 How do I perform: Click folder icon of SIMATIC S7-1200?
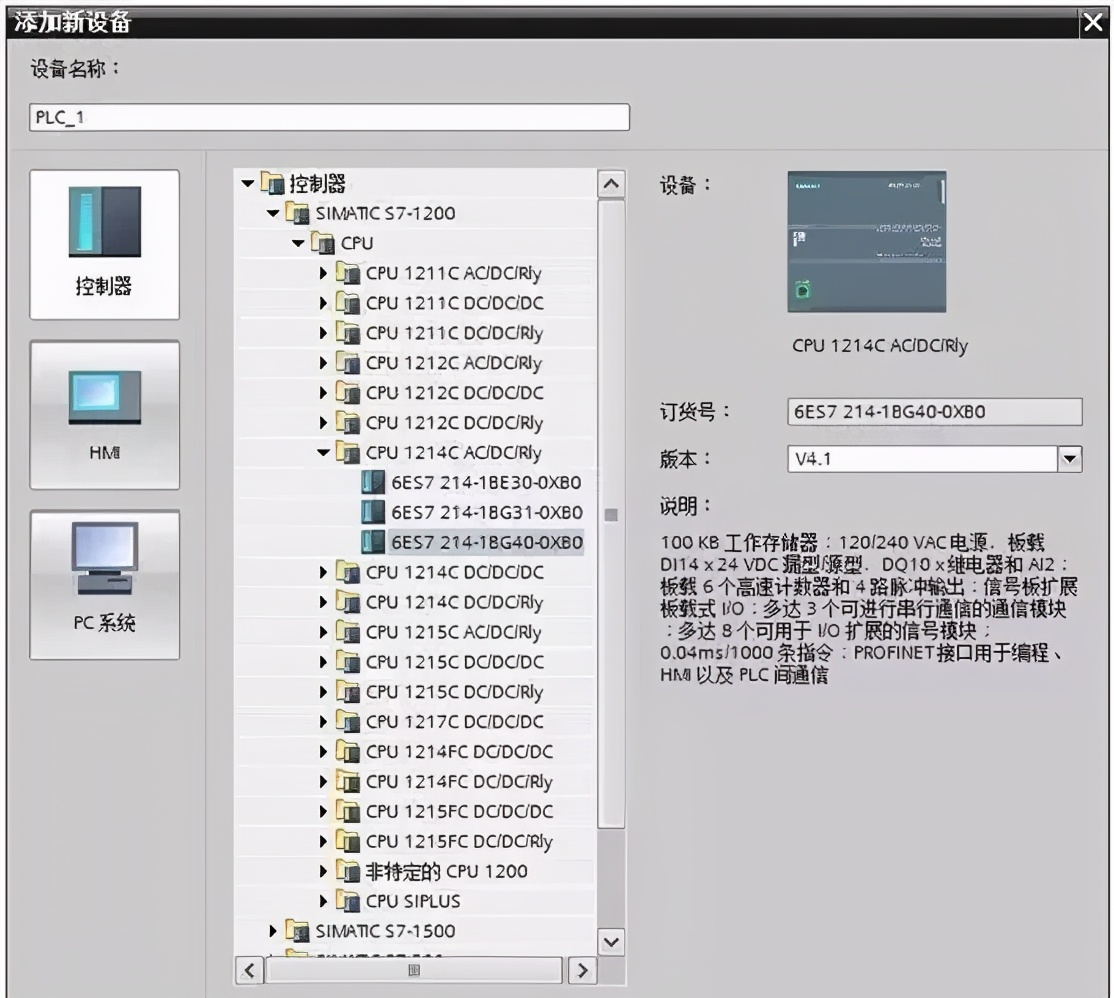tap(297, 213)
